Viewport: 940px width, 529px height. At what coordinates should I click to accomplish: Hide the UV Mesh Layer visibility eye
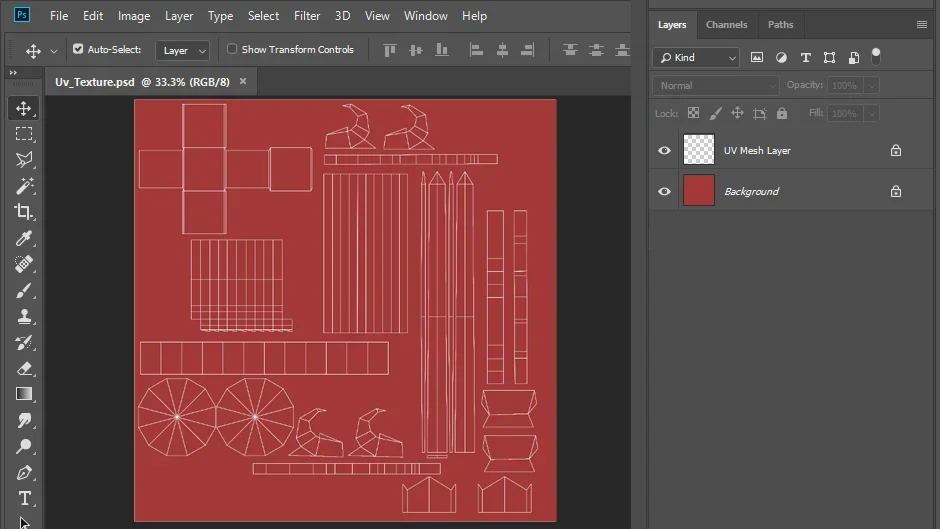[664, 151]
